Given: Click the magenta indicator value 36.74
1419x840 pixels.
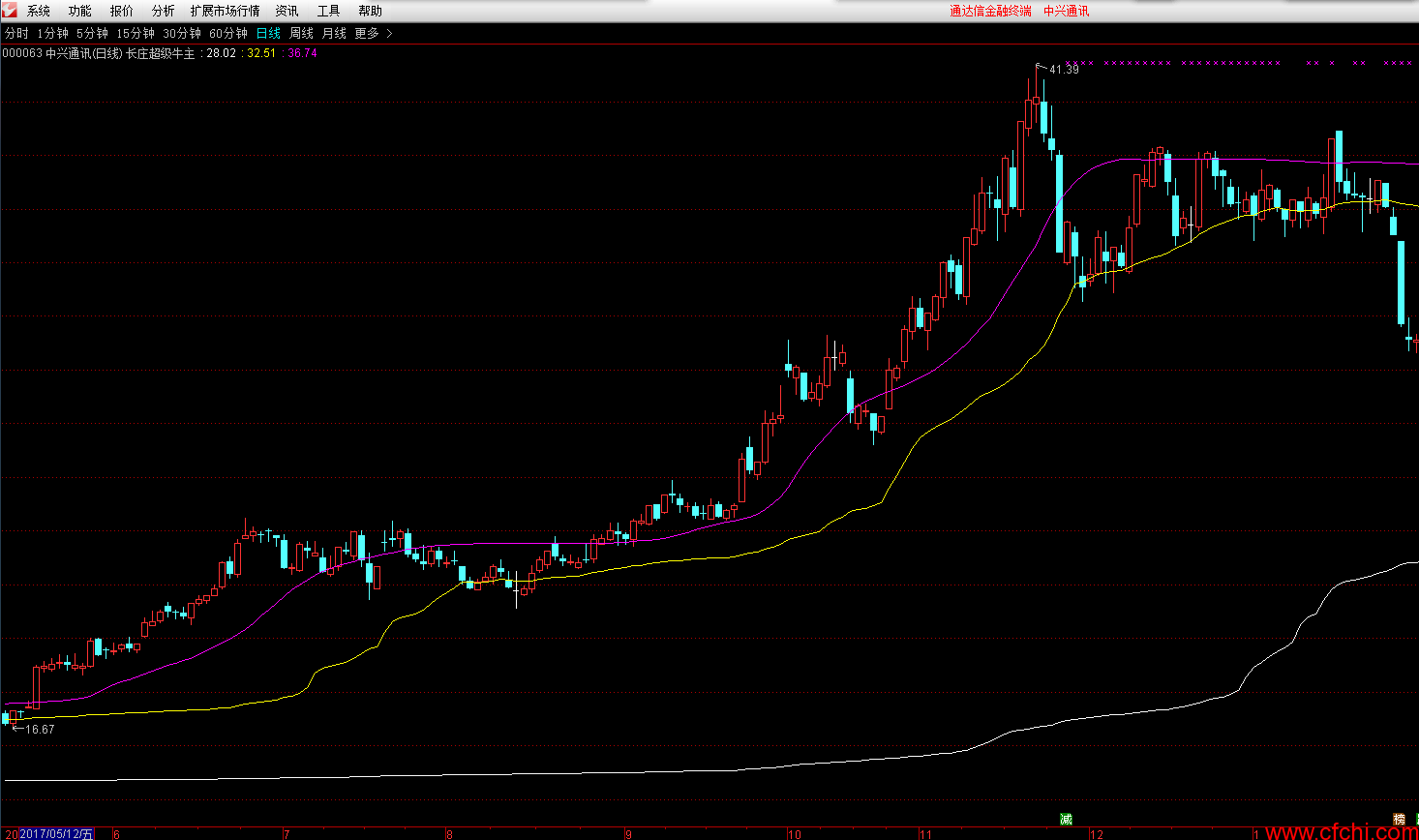Looking at the screenshot, I should coord(303,53).
